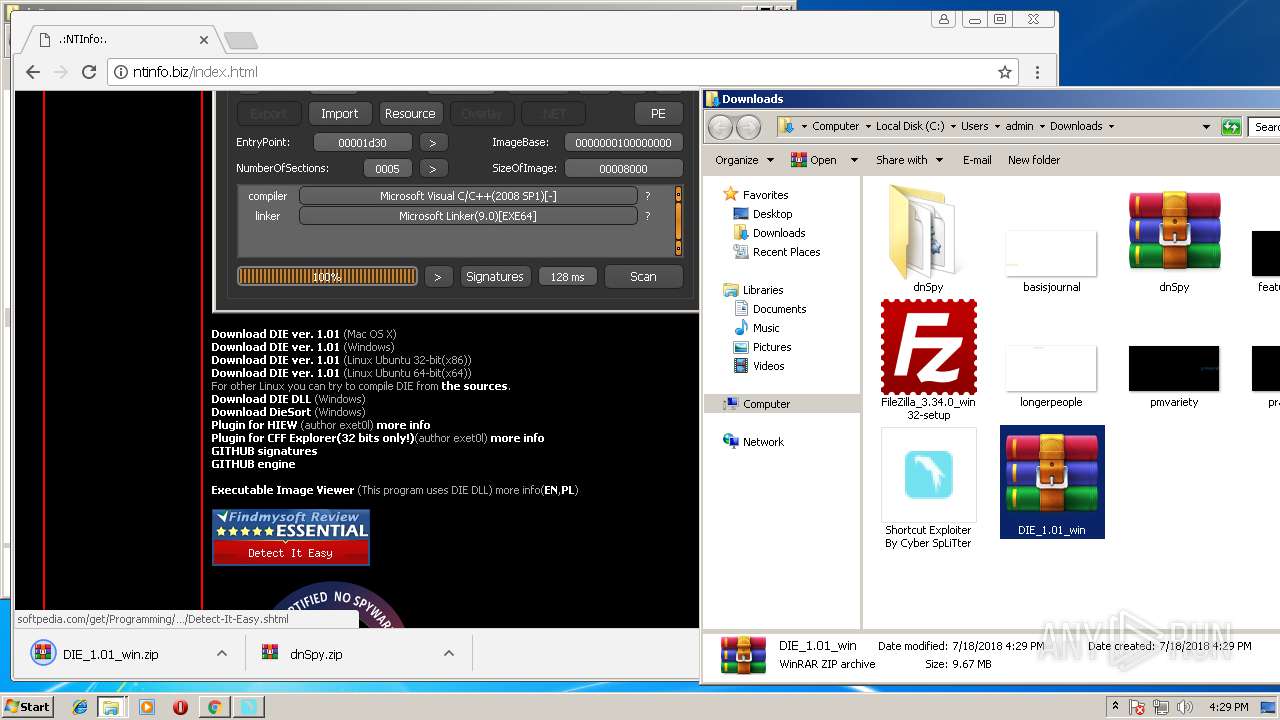Click E-mail in Explorer toolbar
Image resolution: width=1280 pixels, height=720 pixels.
click(977, 160)
